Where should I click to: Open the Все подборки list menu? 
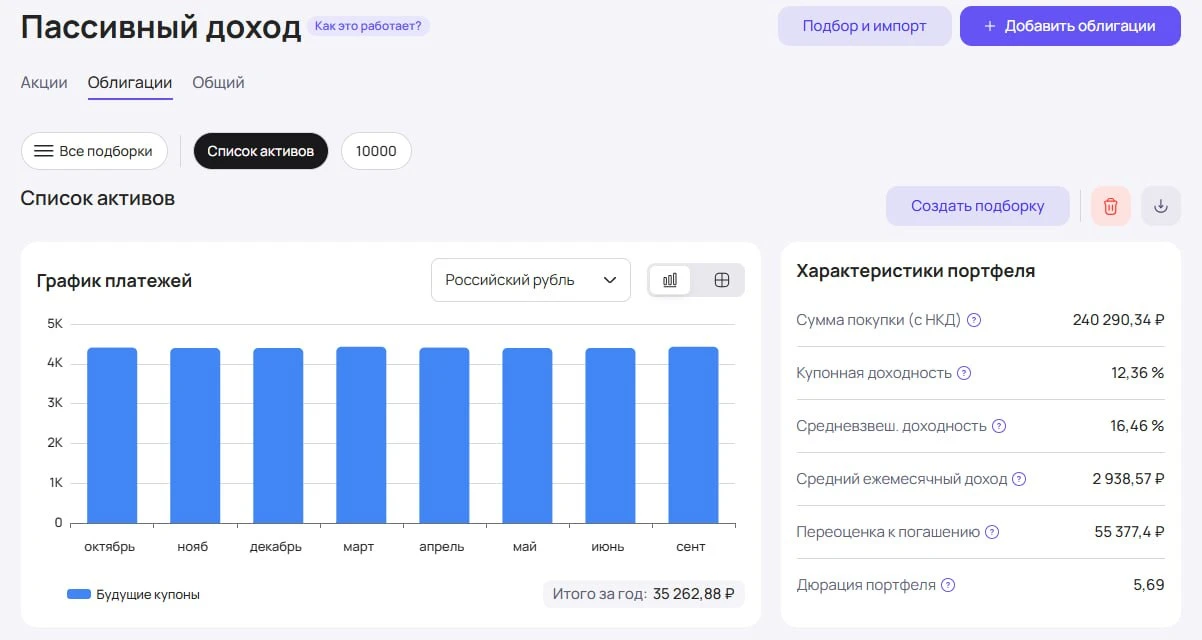click(94, 151)
